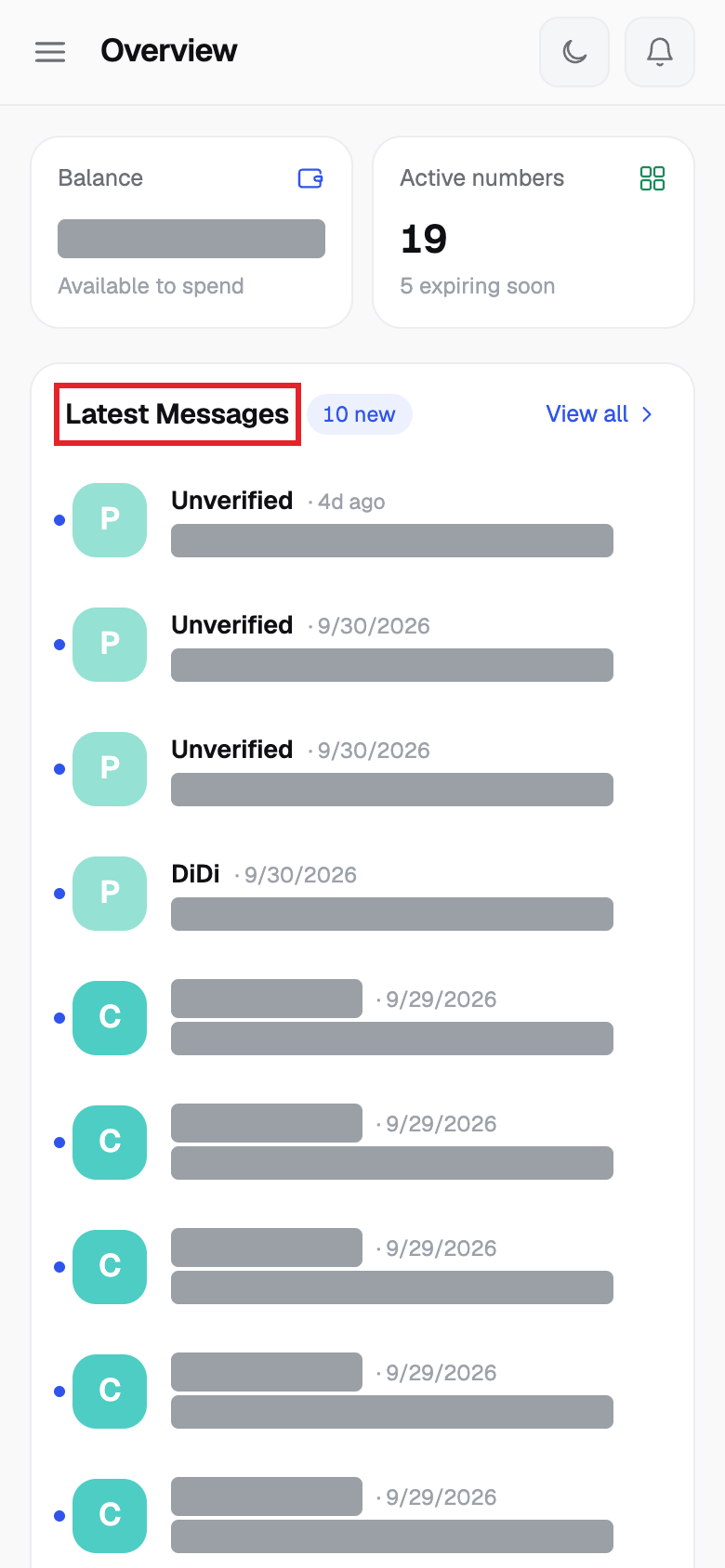Viewport: 725px width, 1568px height.
Task: Click the grid icon in Active numbers
Action: pyautogui.click(x=652, y=178)
